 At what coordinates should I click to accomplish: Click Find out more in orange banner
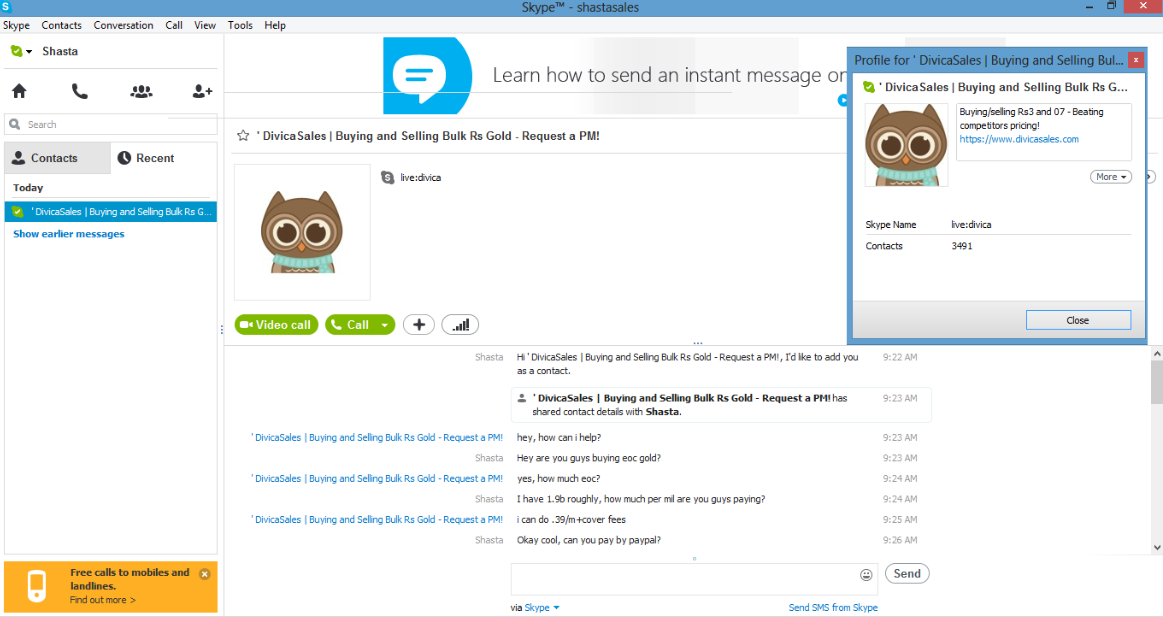coord(102,600)
